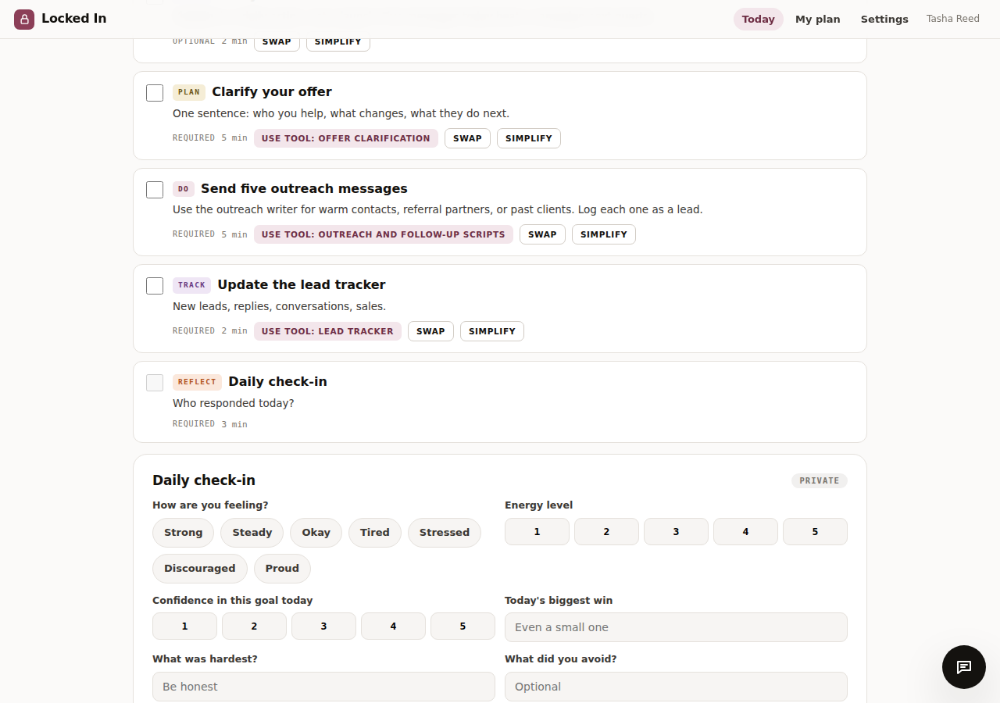
Task: Open Use Tool: Lead Tracker
Action: 327,332
